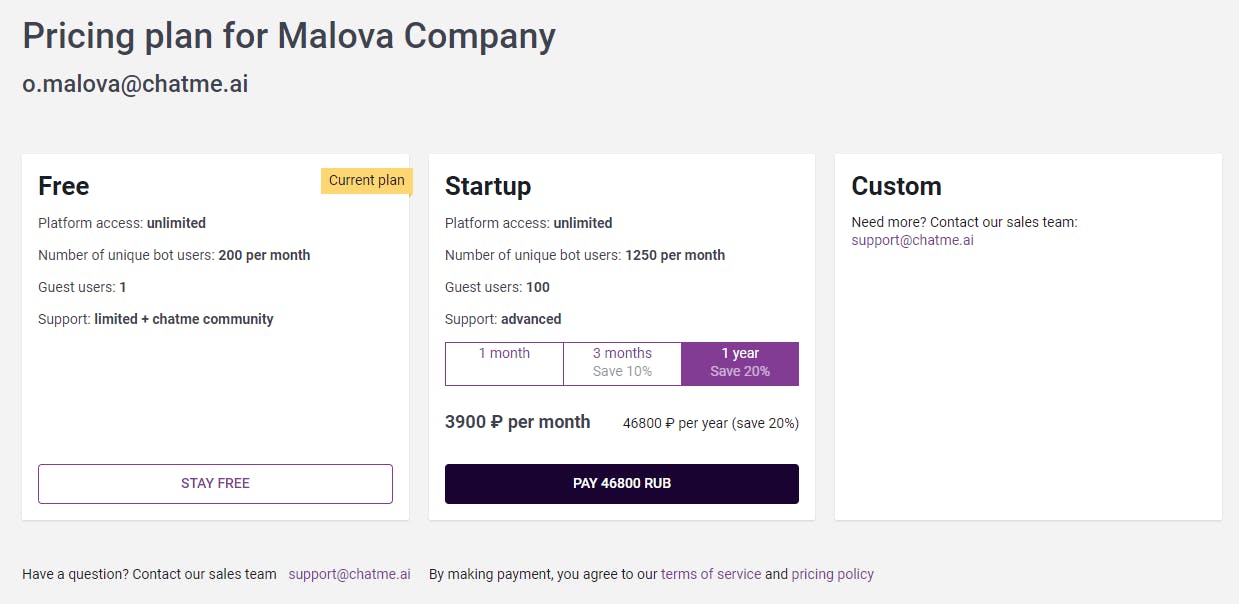Viewport: 1239px width, 604px height.
Task: Switch to 3 months billing option
Action: pyautogui.click(x=622, y=363)
